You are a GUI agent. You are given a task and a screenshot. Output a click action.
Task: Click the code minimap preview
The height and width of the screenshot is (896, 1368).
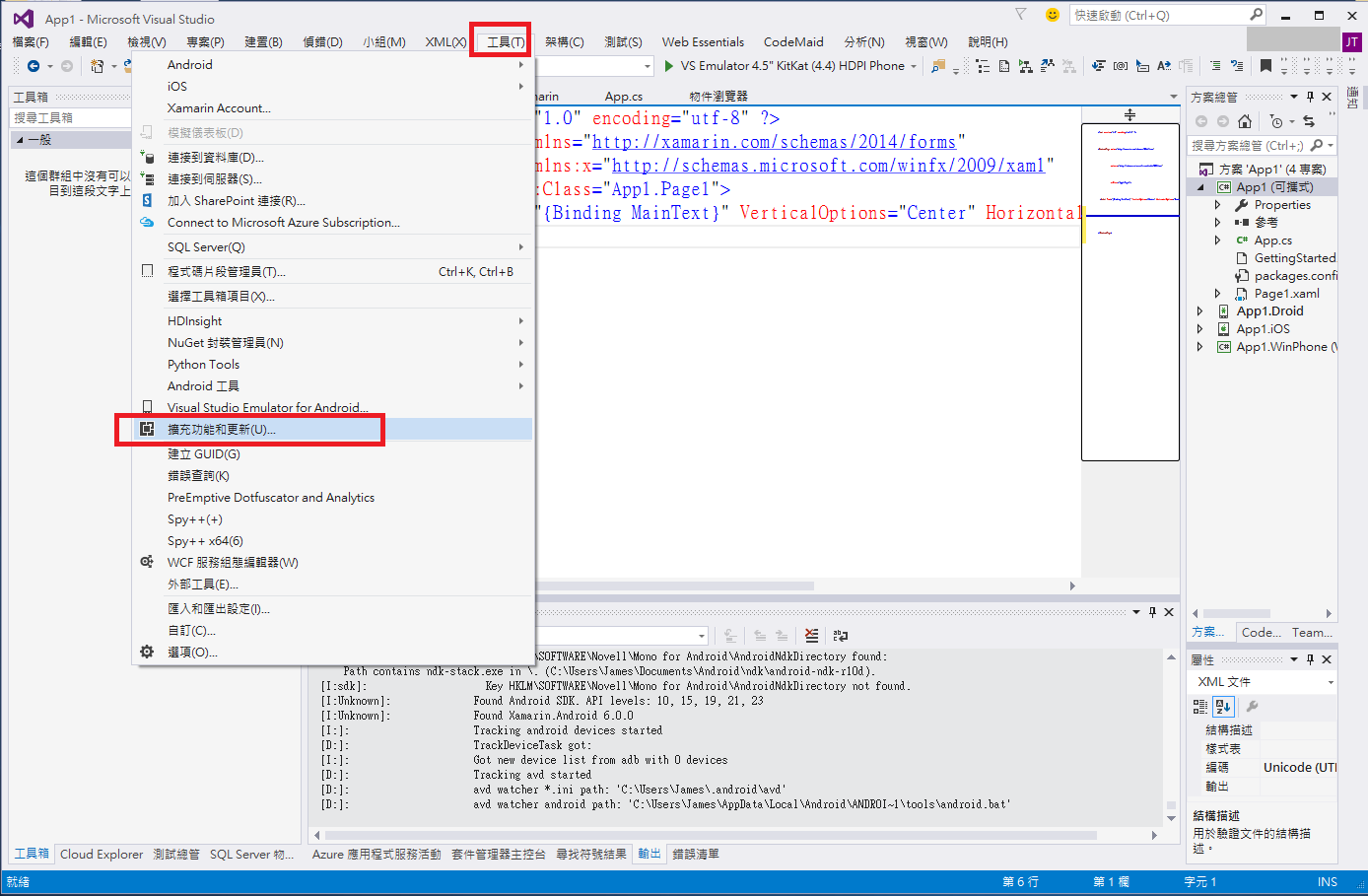(1130, 292)
